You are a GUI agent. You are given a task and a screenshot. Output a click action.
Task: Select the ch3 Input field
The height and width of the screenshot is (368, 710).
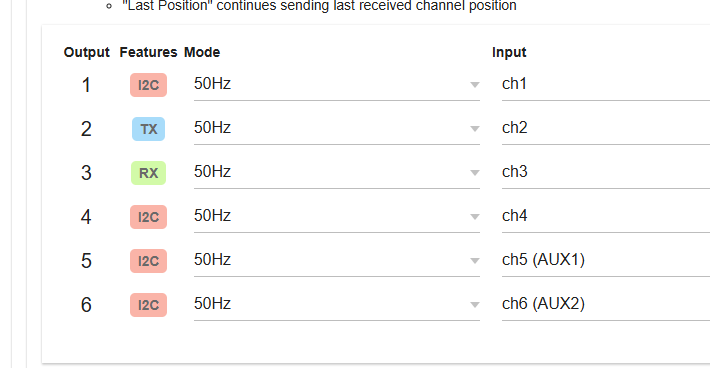coord(606,172)
